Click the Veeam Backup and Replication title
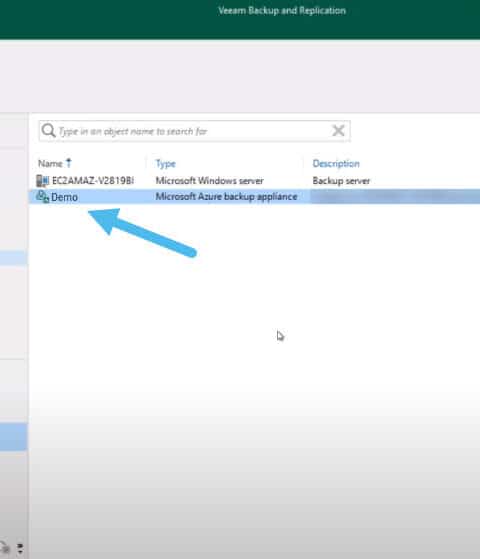The image size is (480, 559). click(x=282, y=11)
